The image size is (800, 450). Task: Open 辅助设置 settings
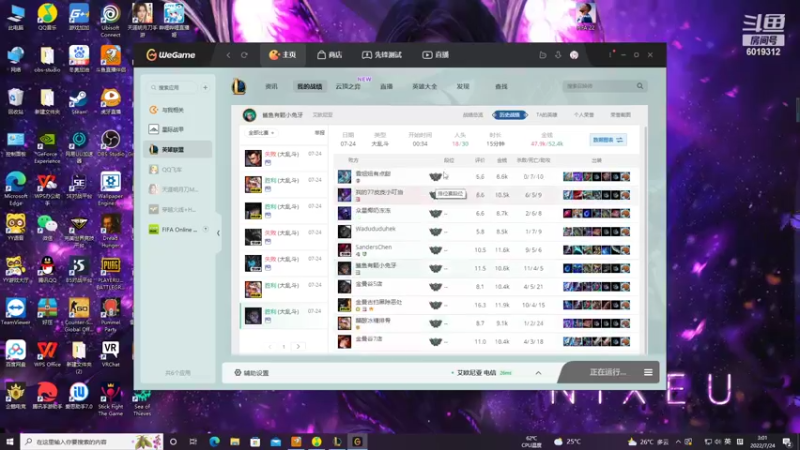pyautogui.click(x=252, y=373)
